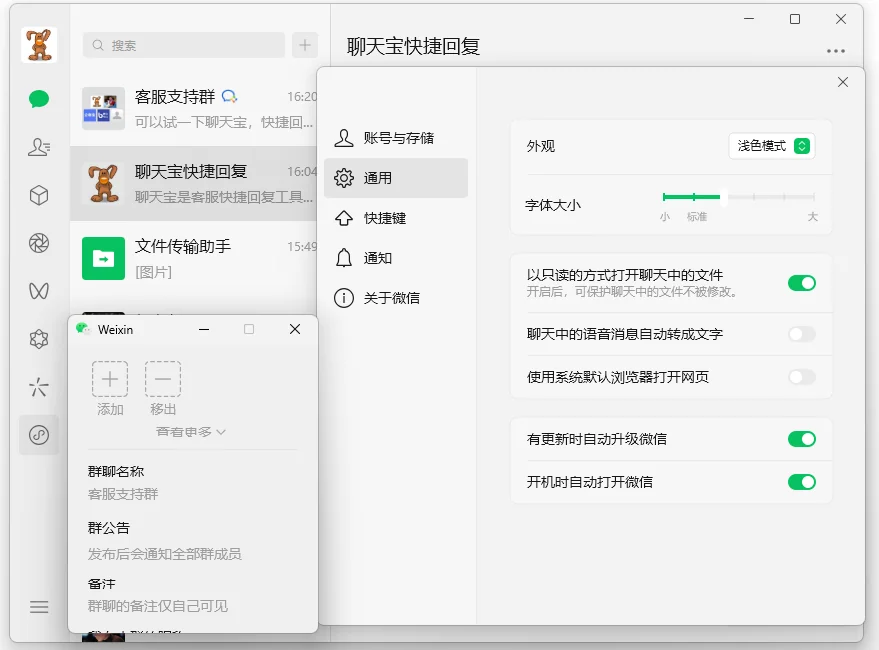
Task: Open more options dots in chat header
Action: click(x=835, y=51)
